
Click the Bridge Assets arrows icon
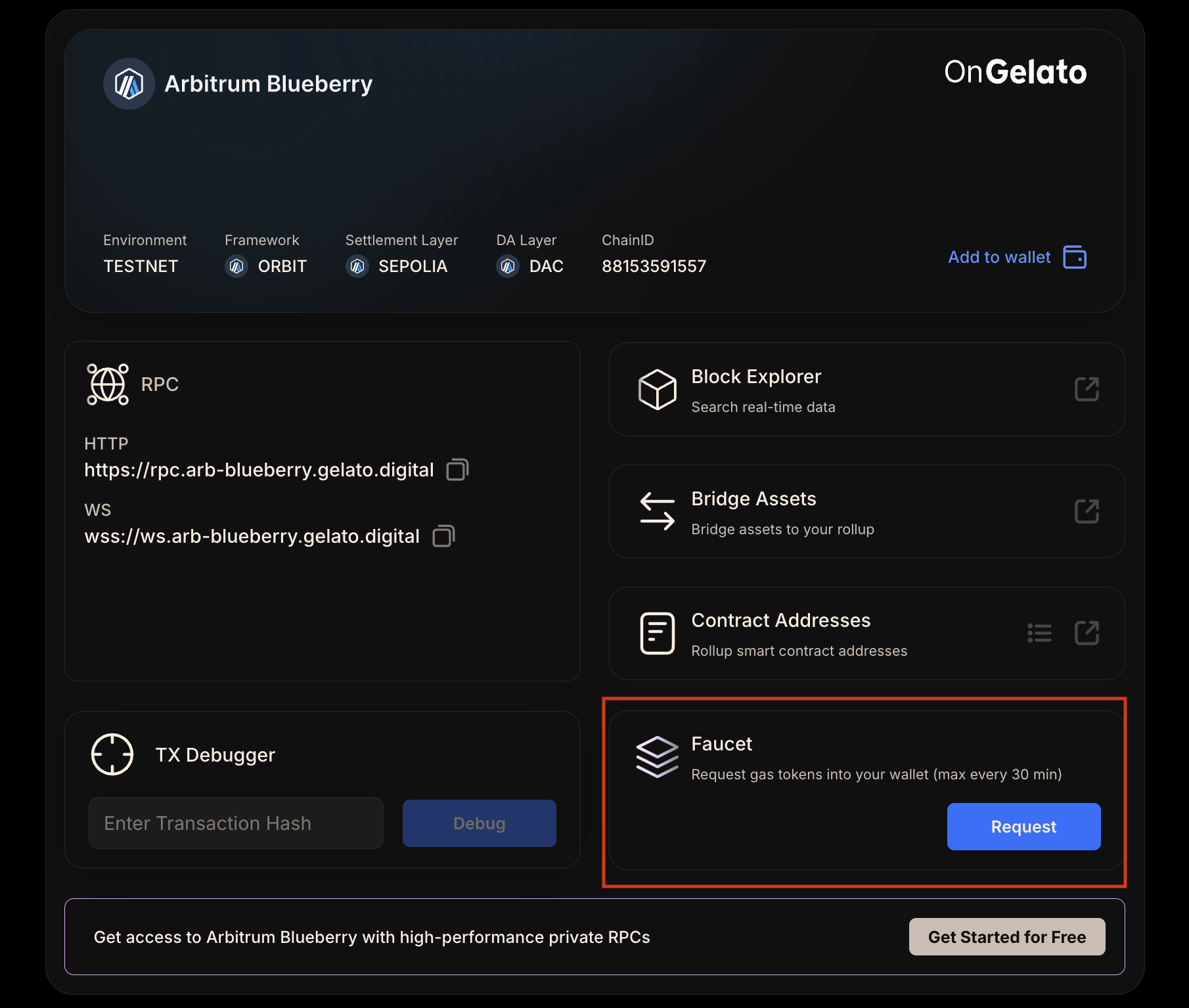coord(658,511)
